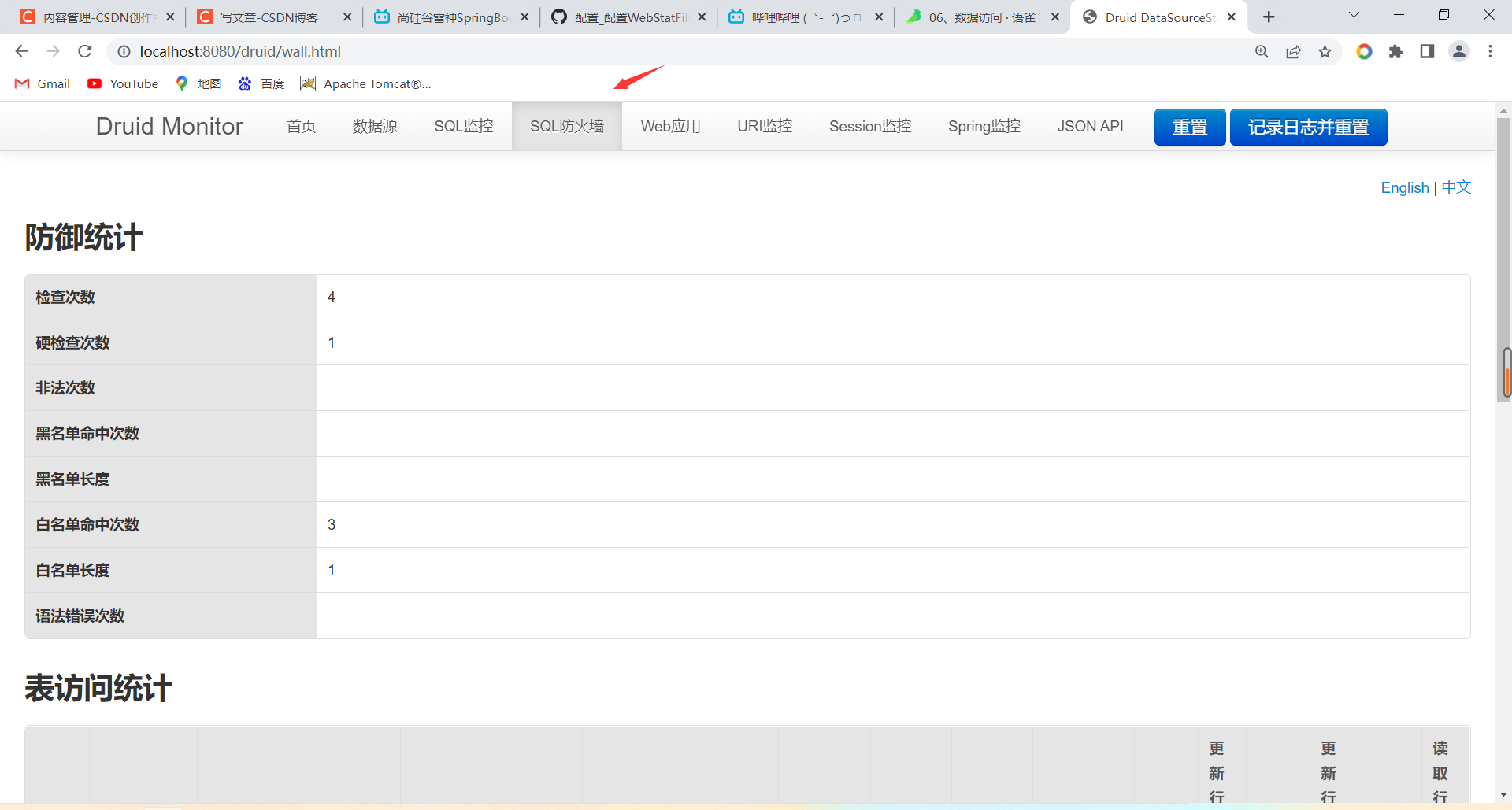Select the 硬检查次数 row label
1512x810 pixels.
point(72,342)
